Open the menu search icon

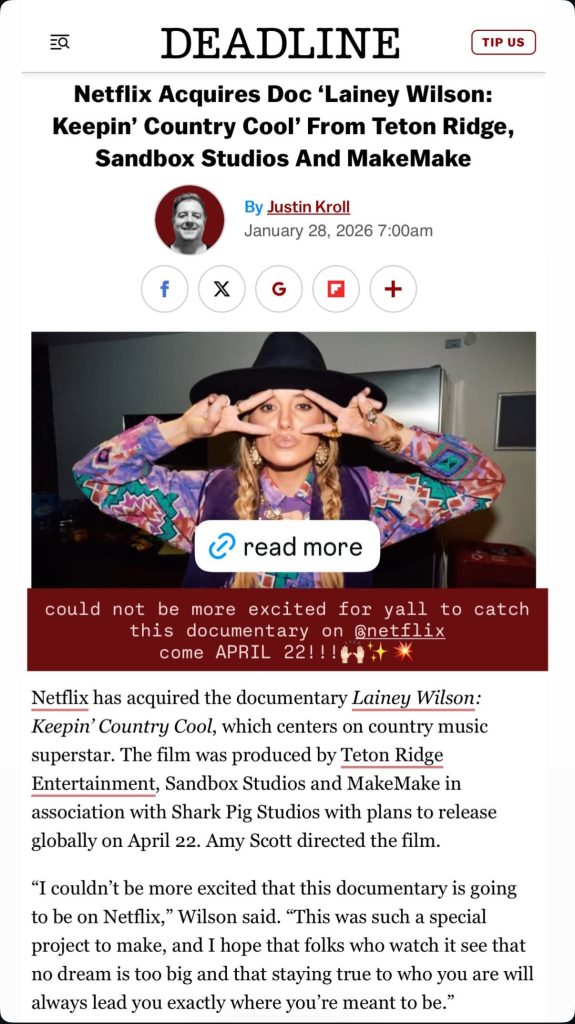pos(59,43)
